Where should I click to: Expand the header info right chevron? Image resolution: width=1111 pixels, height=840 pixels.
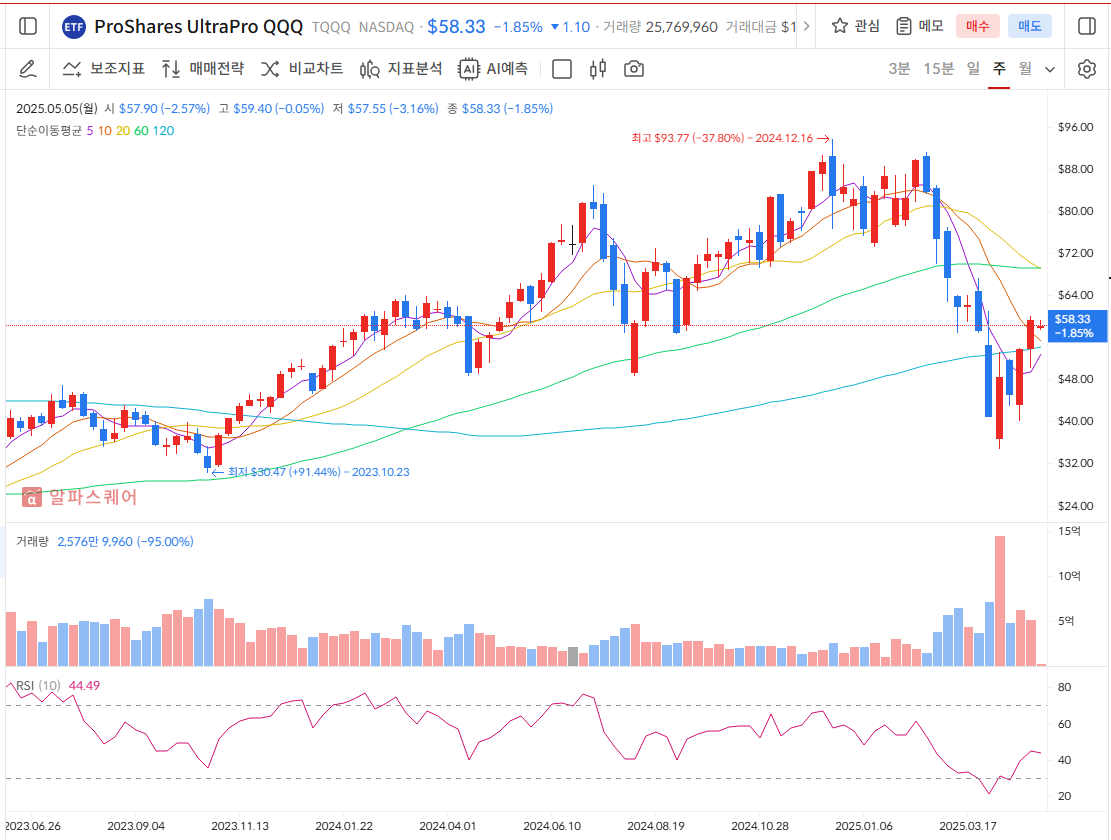coord(806,26)
